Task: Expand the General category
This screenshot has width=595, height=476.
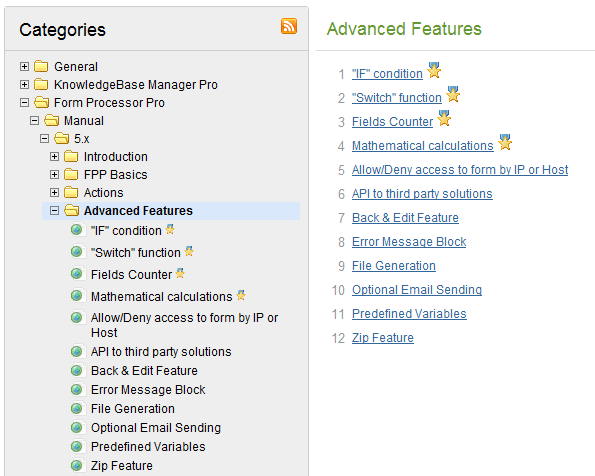Action: coord(24,66)
